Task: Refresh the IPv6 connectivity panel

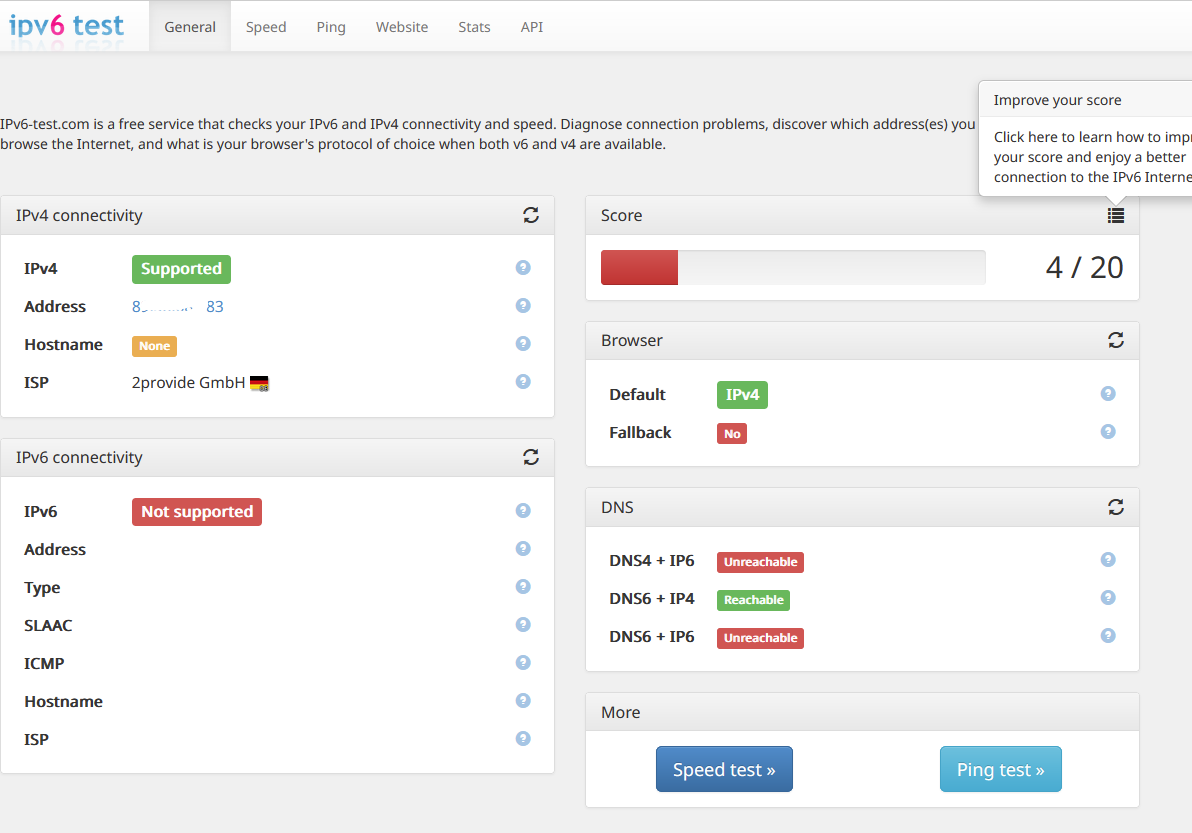Action: click(x=531, y=457)
